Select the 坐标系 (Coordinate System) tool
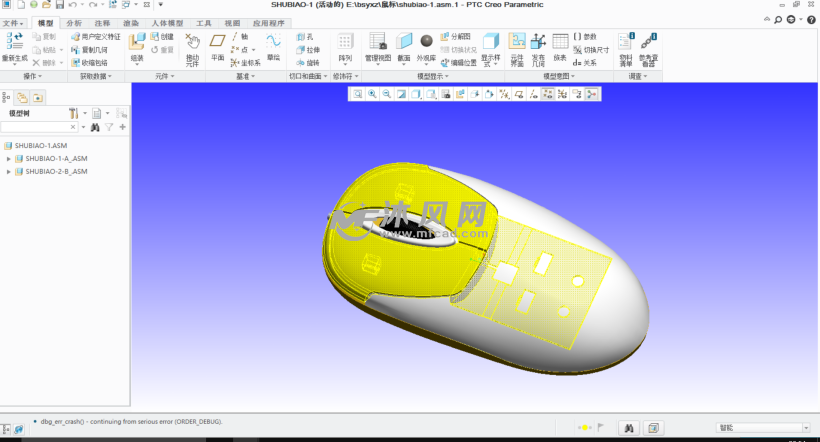 click(x=245, y=63)
